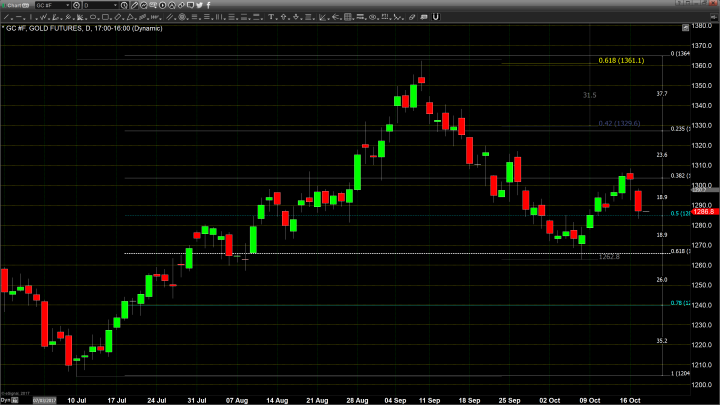Click the 0.42 (1329.6) label
Viewport: 720px width, 405px height.
[x=619, y=123]
